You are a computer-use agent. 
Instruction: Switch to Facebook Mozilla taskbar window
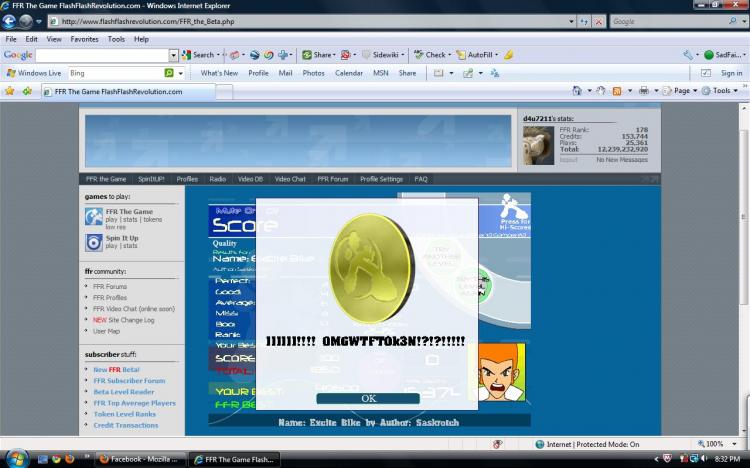(140, 459)
